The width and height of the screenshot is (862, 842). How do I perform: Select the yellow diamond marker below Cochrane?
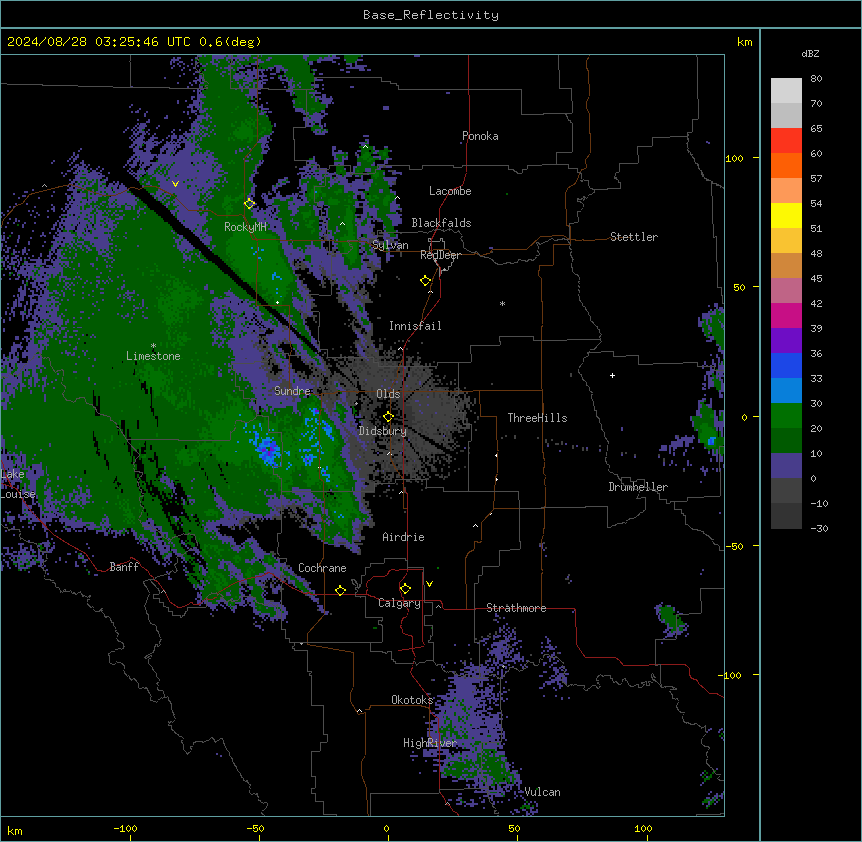[340, 590]
